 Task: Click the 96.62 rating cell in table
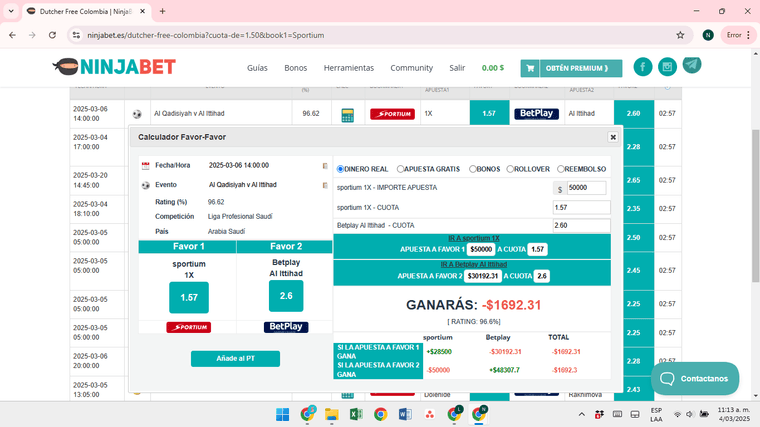(x=311, y=113)
